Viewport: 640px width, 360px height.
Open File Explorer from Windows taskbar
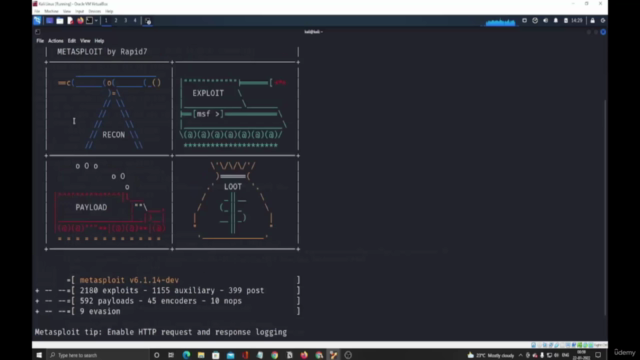click(x=201, y=355)
